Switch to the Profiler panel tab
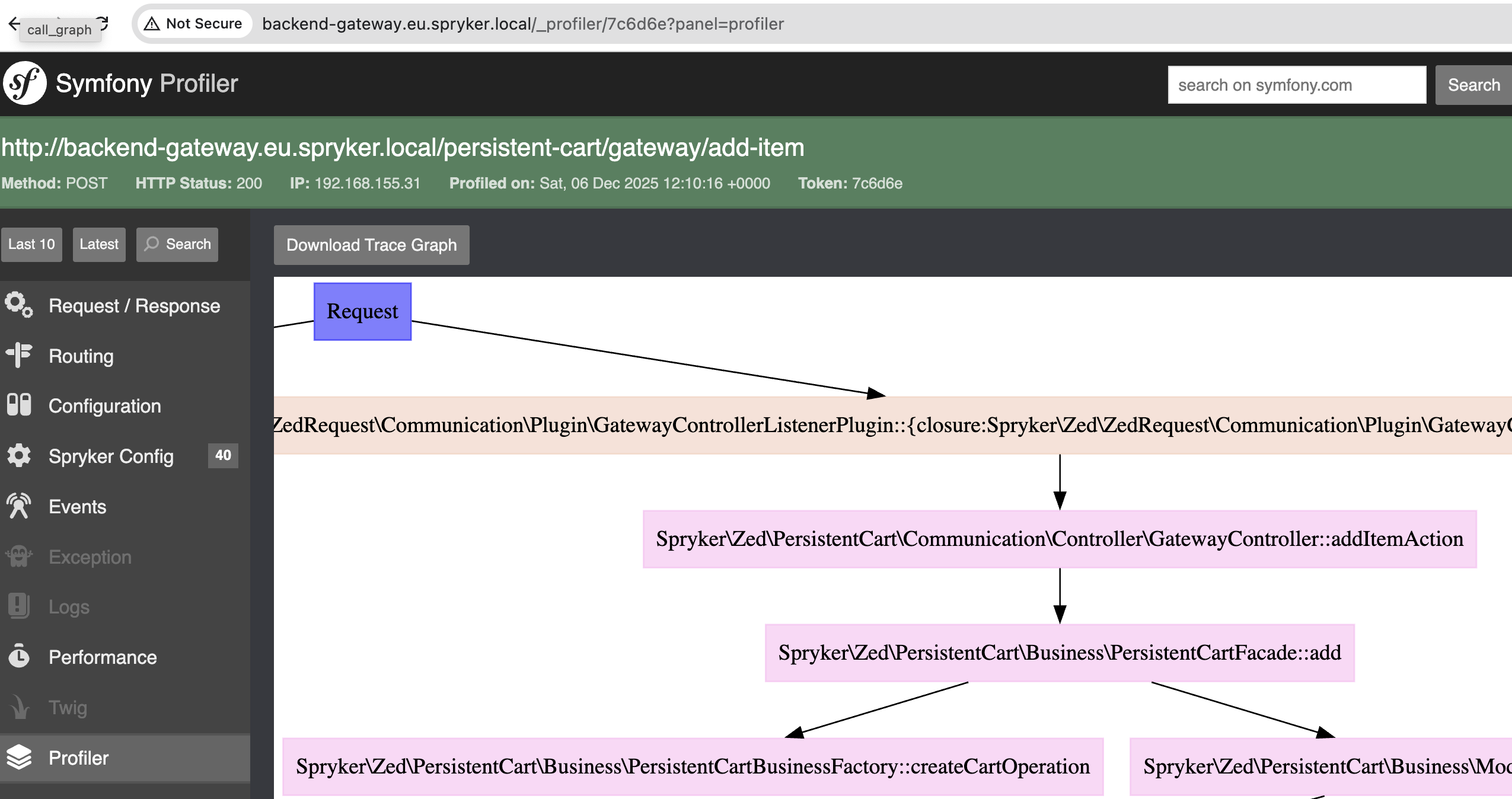Viewport: 1512px width, 799px height. coord(78,758)
